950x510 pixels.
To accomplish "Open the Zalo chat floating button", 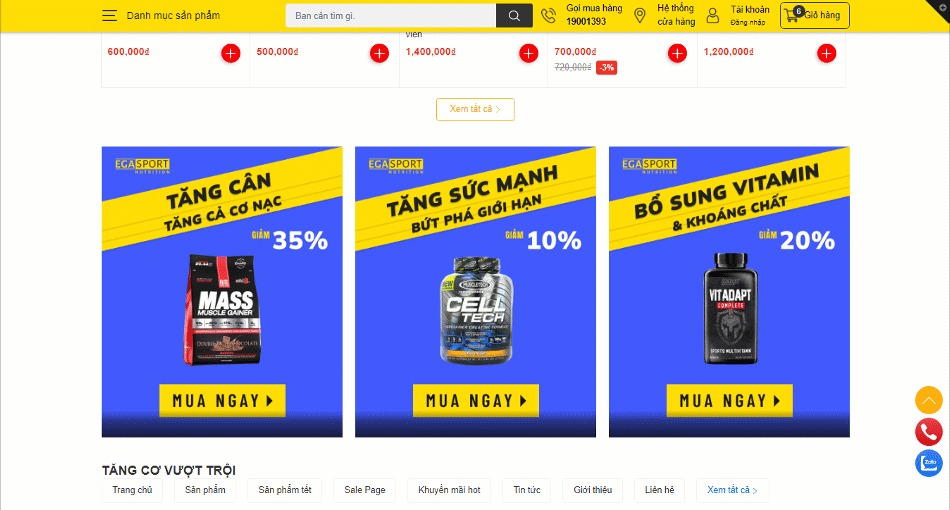I will click(x=928, y=463).
